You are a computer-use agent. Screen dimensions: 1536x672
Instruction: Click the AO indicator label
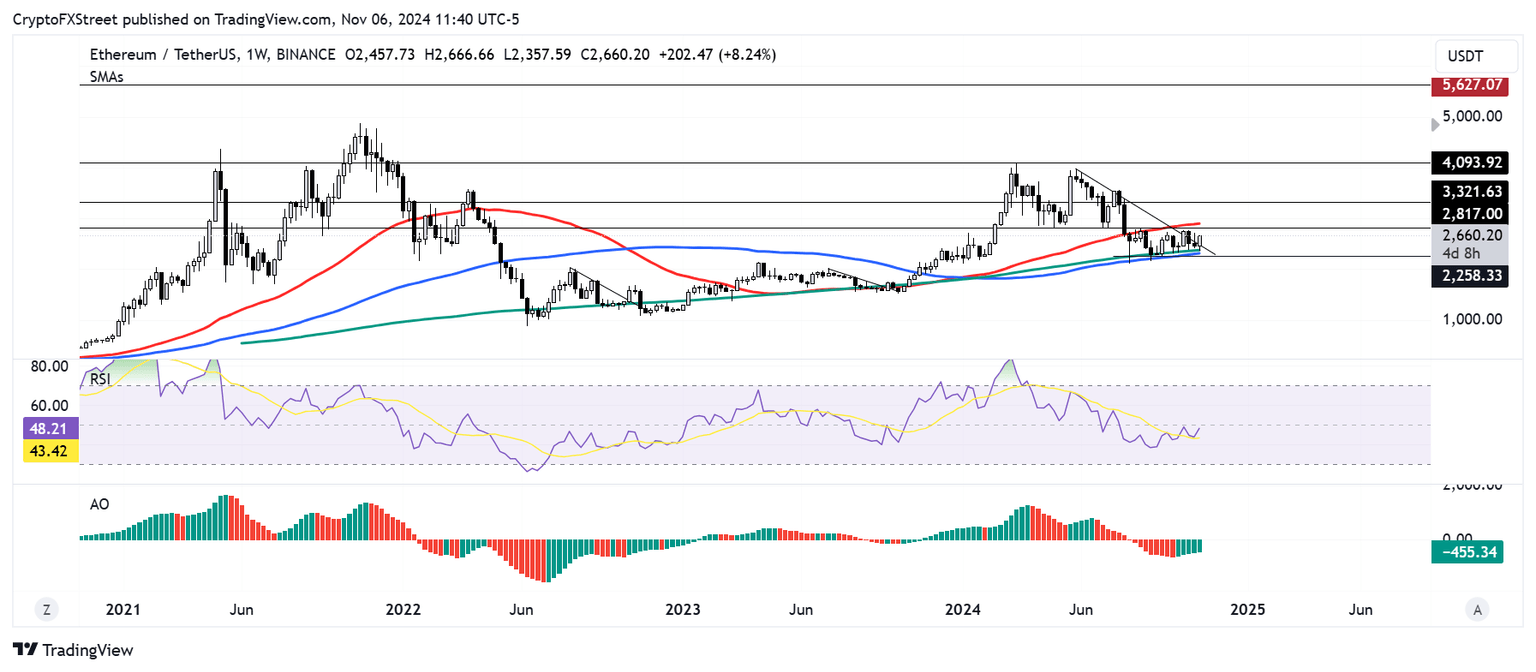[99, 506]
